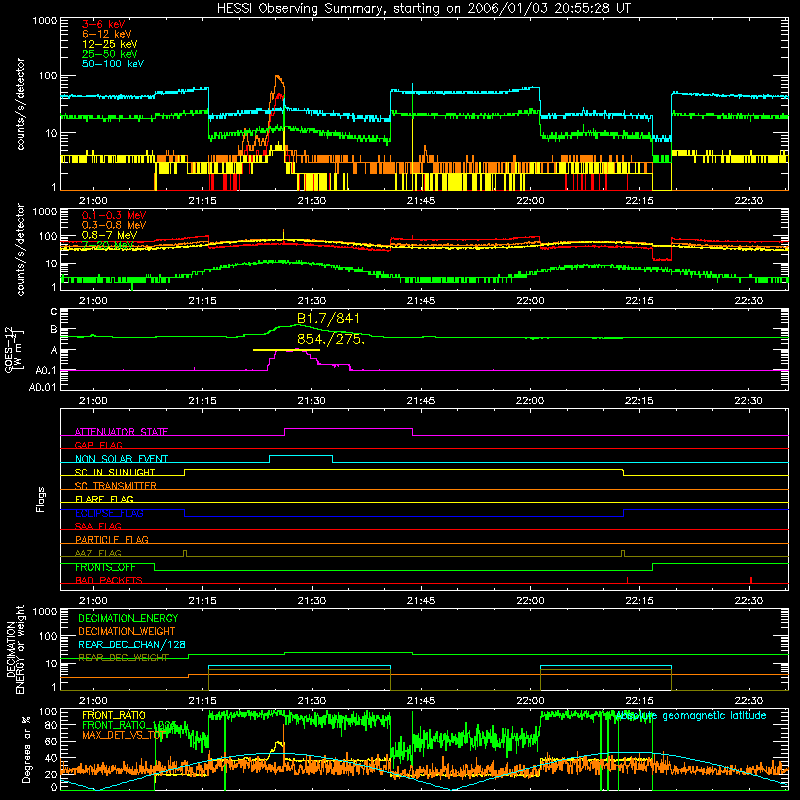Select the green 25-50 keV legend label

(x=110, y=54)
